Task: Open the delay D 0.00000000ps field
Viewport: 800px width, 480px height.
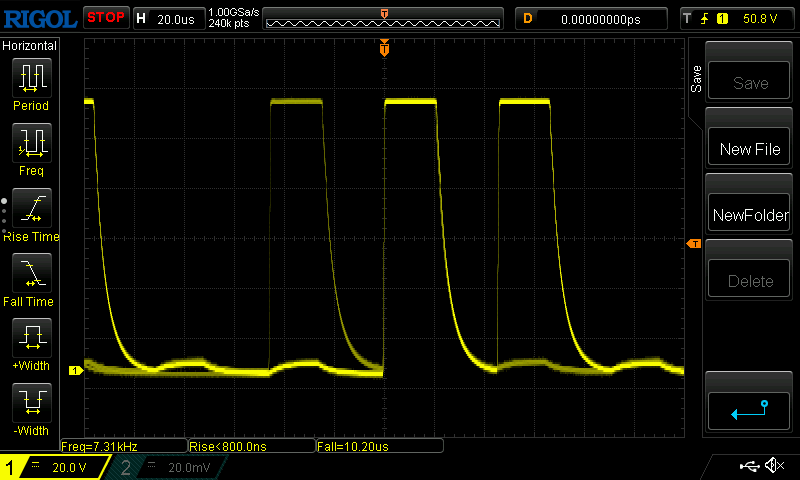Action: [592, 18]
